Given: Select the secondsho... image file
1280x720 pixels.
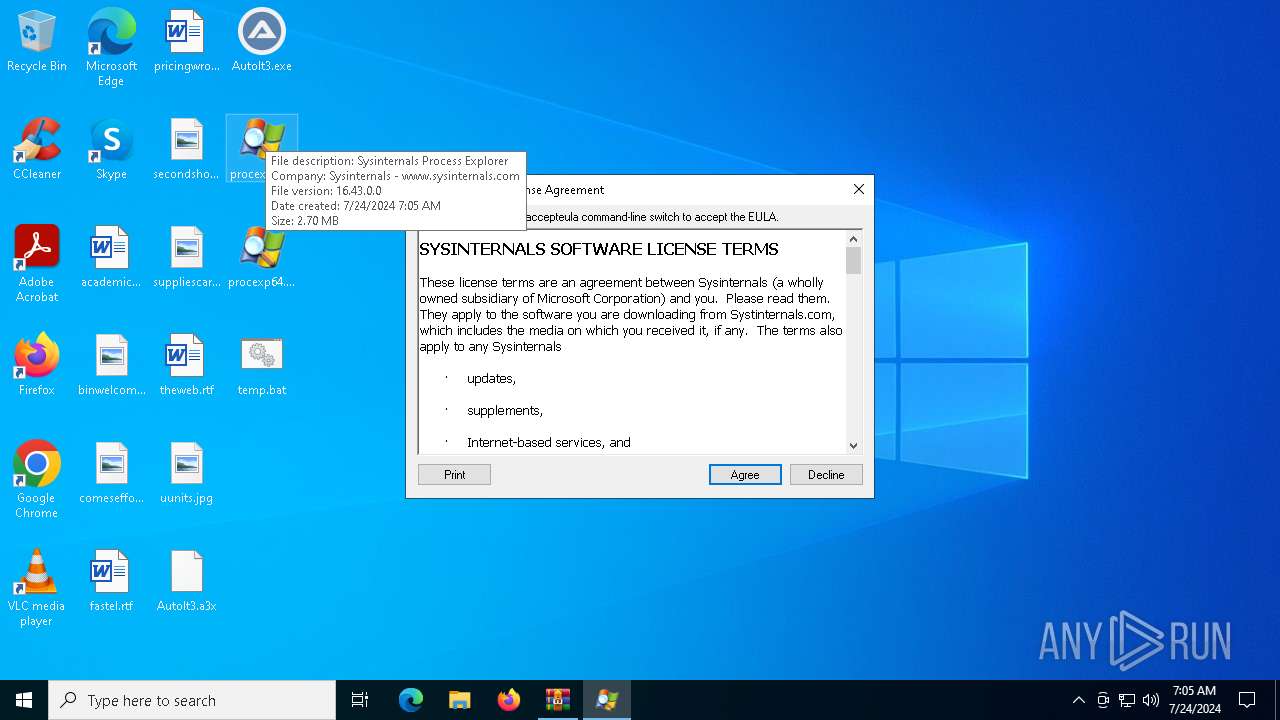Looking at the screenshot, I should [186, 149].
